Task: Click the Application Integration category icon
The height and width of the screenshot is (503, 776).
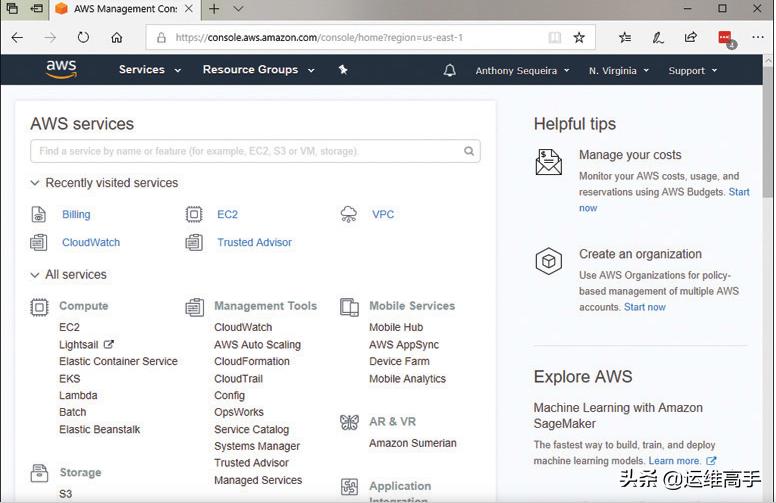Action: coord(349,487)
